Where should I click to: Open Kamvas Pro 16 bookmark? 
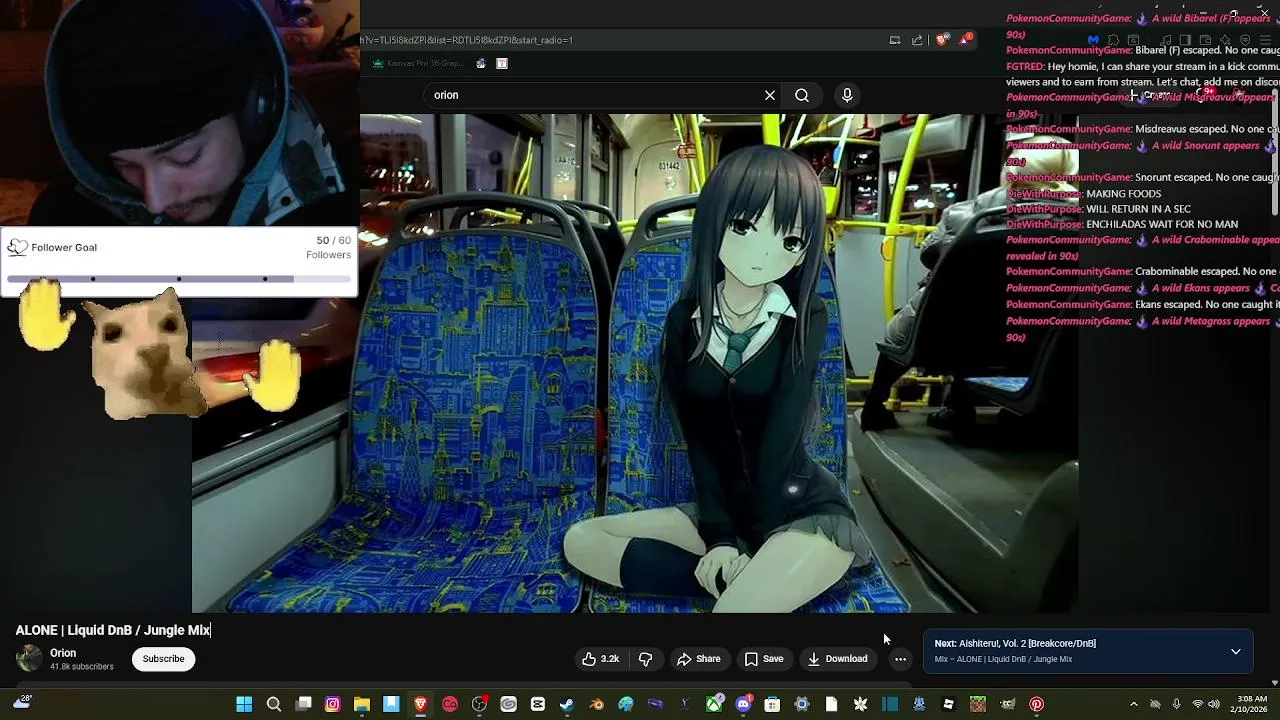tap(418, 63)
